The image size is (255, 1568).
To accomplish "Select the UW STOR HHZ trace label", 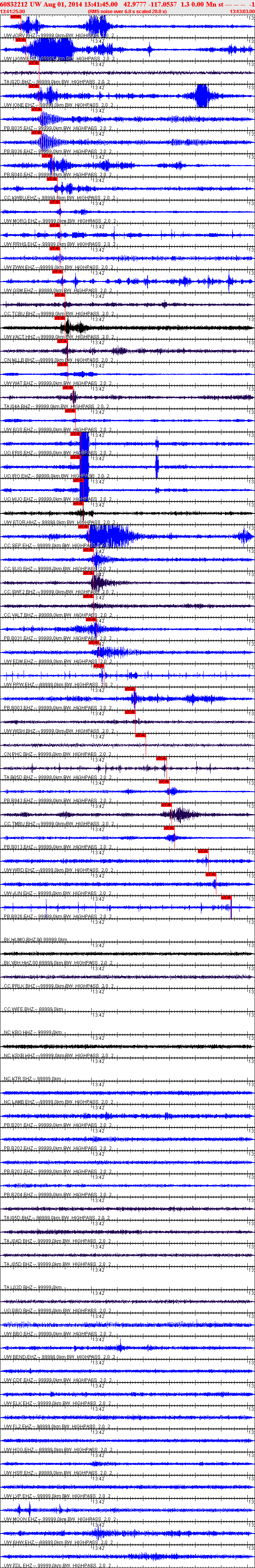I will pos(59,522).
